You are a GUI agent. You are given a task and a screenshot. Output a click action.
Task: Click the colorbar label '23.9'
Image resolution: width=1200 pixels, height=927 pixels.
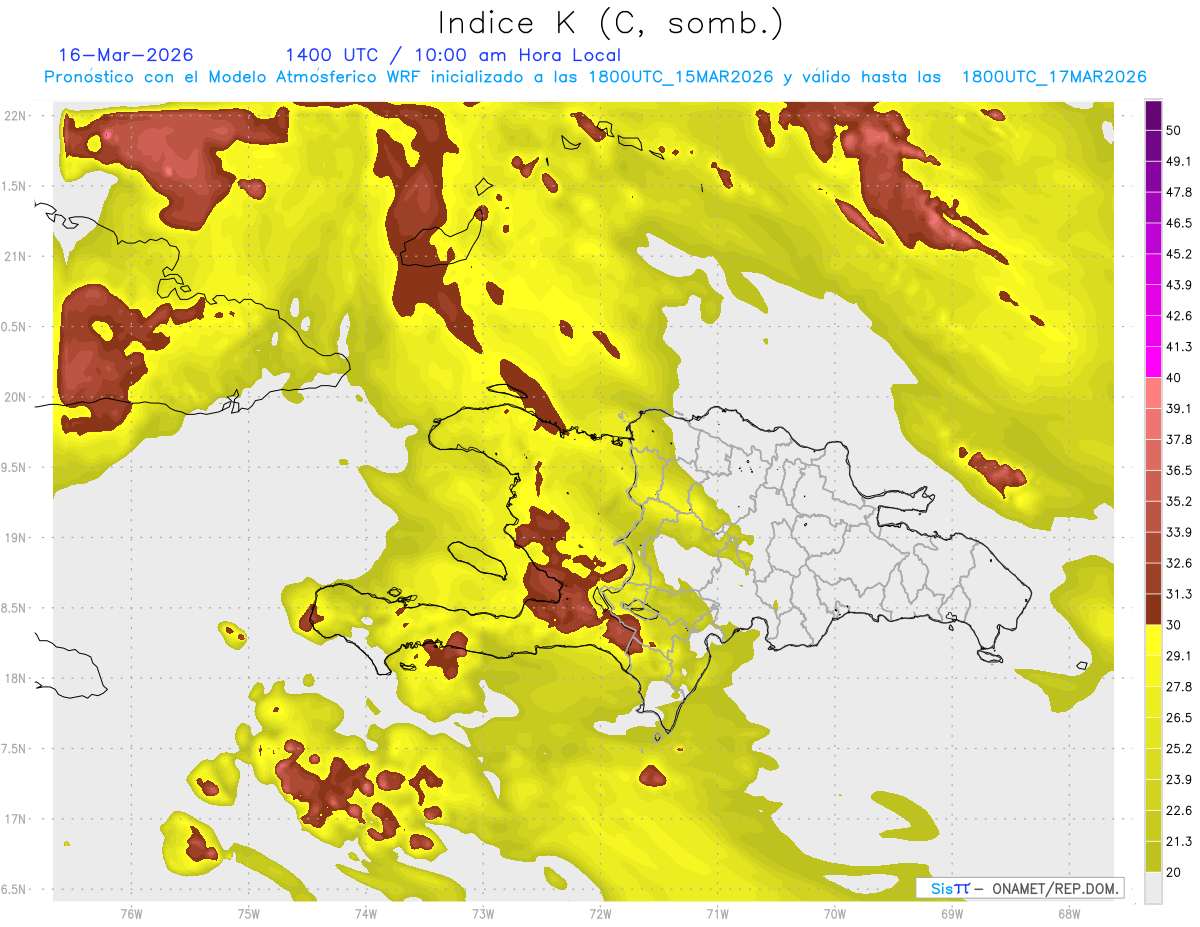1179,780
